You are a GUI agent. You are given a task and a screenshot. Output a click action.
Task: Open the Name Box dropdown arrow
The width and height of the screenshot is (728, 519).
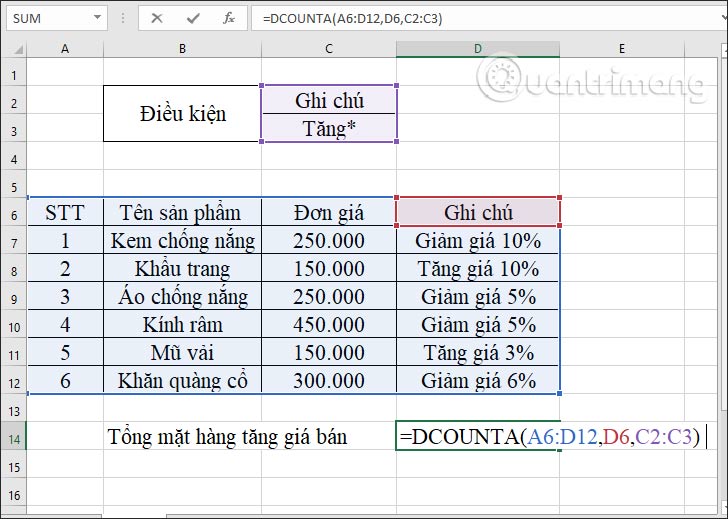click(x=97, y=18)
